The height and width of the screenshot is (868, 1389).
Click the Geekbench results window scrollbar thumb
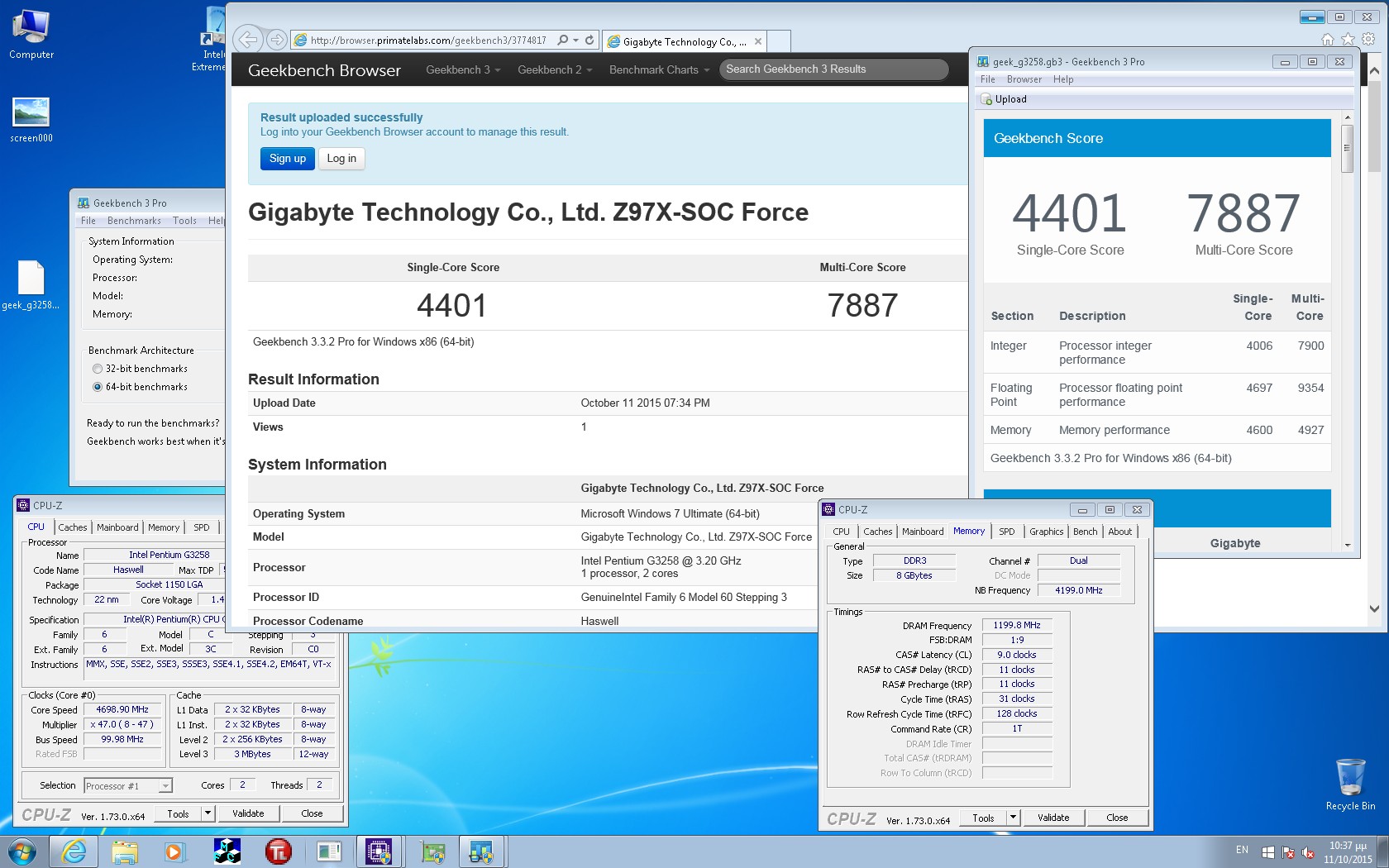click(1347, 149)
